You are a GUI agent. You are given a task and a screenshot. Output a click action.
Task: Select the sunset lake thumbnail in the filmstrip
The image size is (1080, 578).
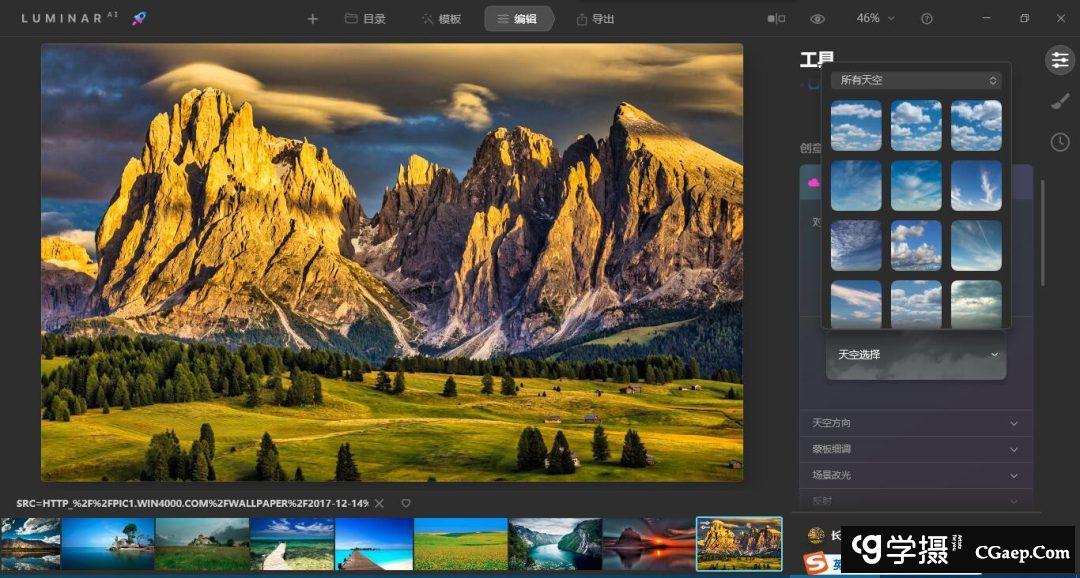pyautogui.click(x=647, y=543)
